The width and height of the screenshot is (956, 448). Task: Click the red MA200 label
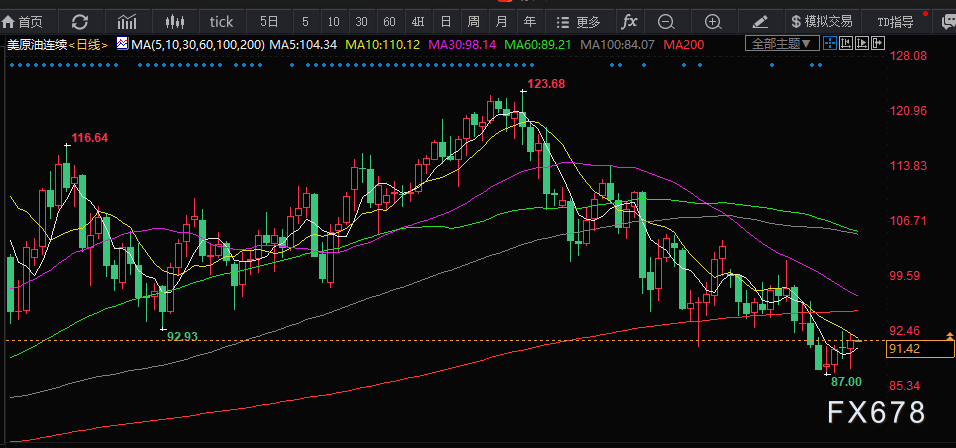[683, 44]
